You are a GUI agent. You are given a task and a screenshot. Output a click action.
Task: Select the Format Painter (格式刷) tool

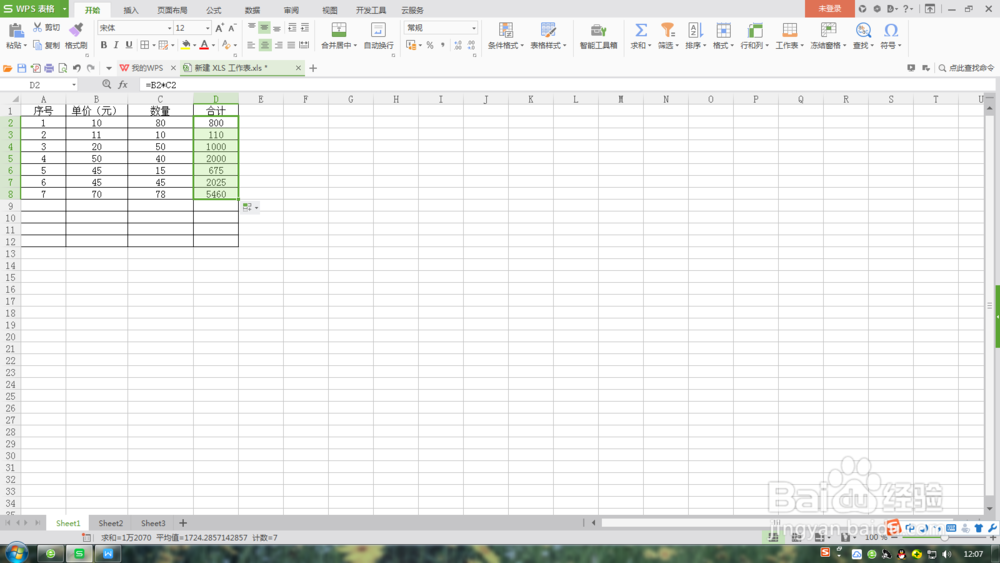[x=76, y=35]
